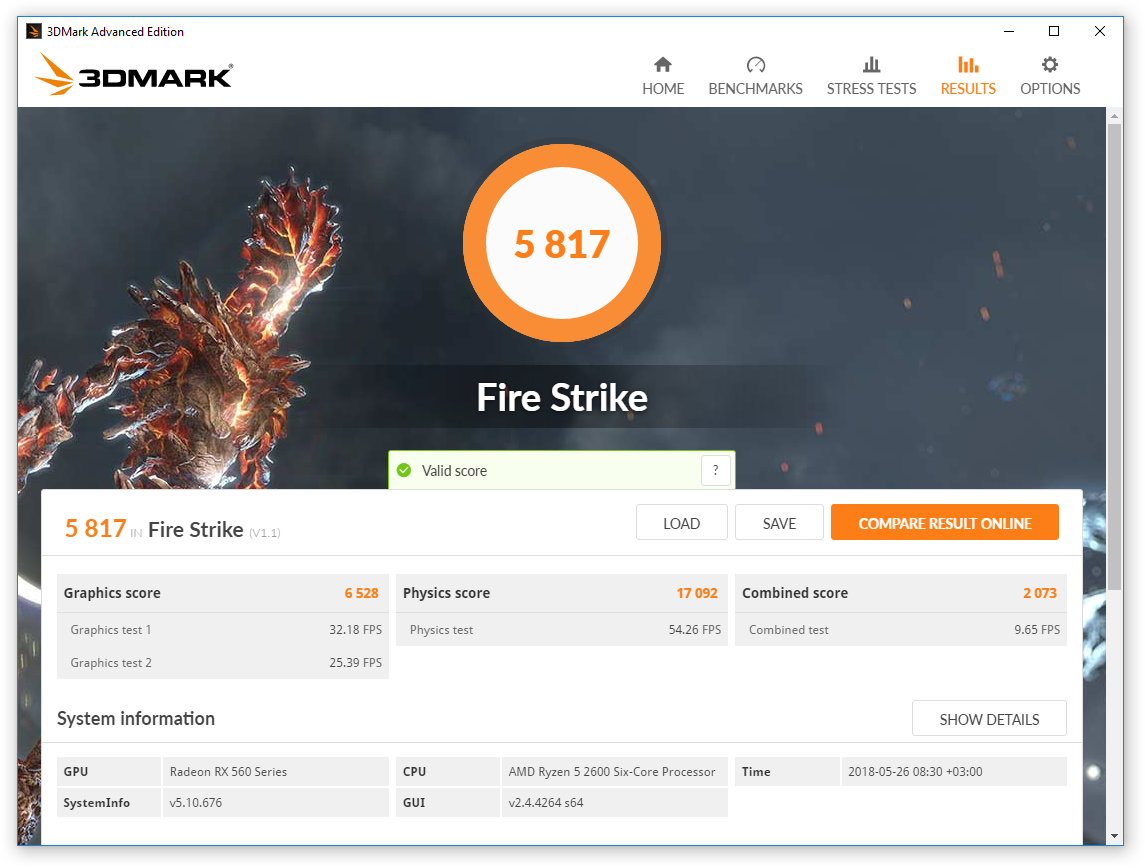Image resolution: width=1145 pixels, height=868 pixels.
Task: Click the Fire Strike name in result header
Action: click(196, 529)
